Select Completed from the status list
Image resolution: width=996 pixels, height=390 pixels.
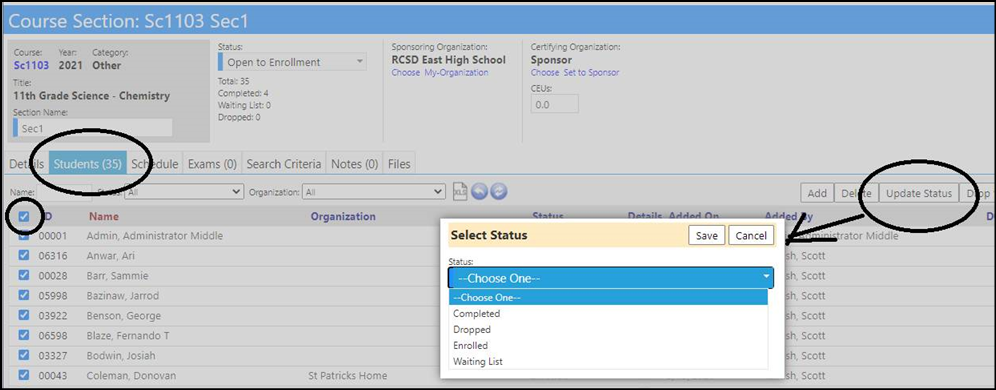tap(608, 314)
